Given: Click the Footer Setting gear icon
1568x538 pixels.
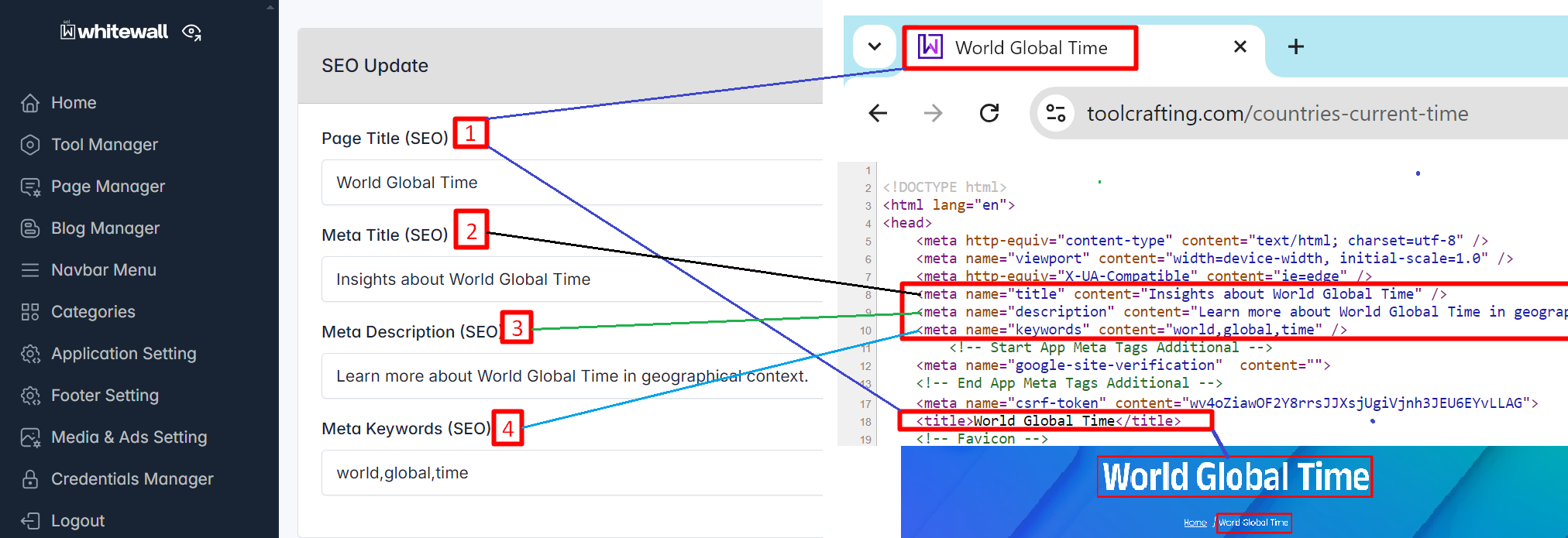Looking at the screenshot, I should 30,396.
